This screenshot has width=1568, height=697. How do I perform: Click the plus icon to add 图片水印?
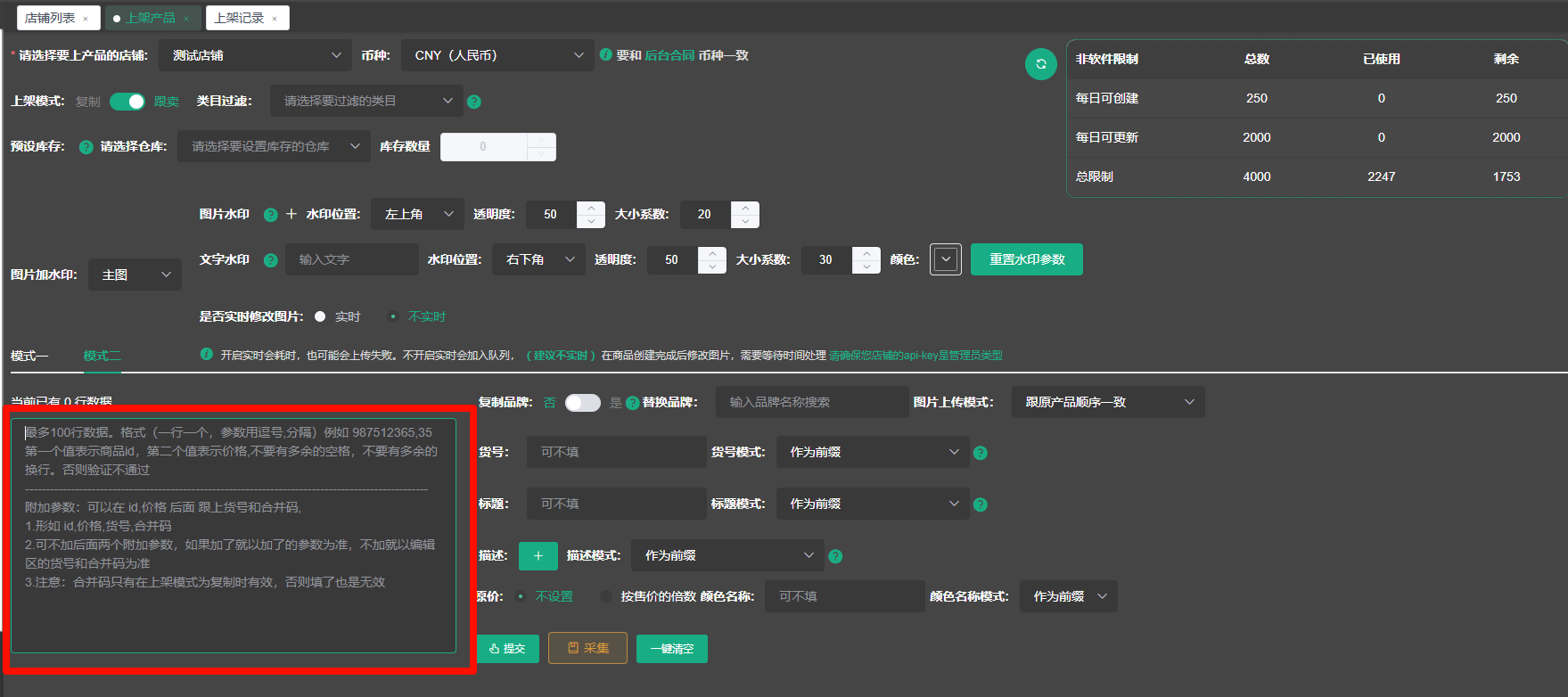pos(291,214)
